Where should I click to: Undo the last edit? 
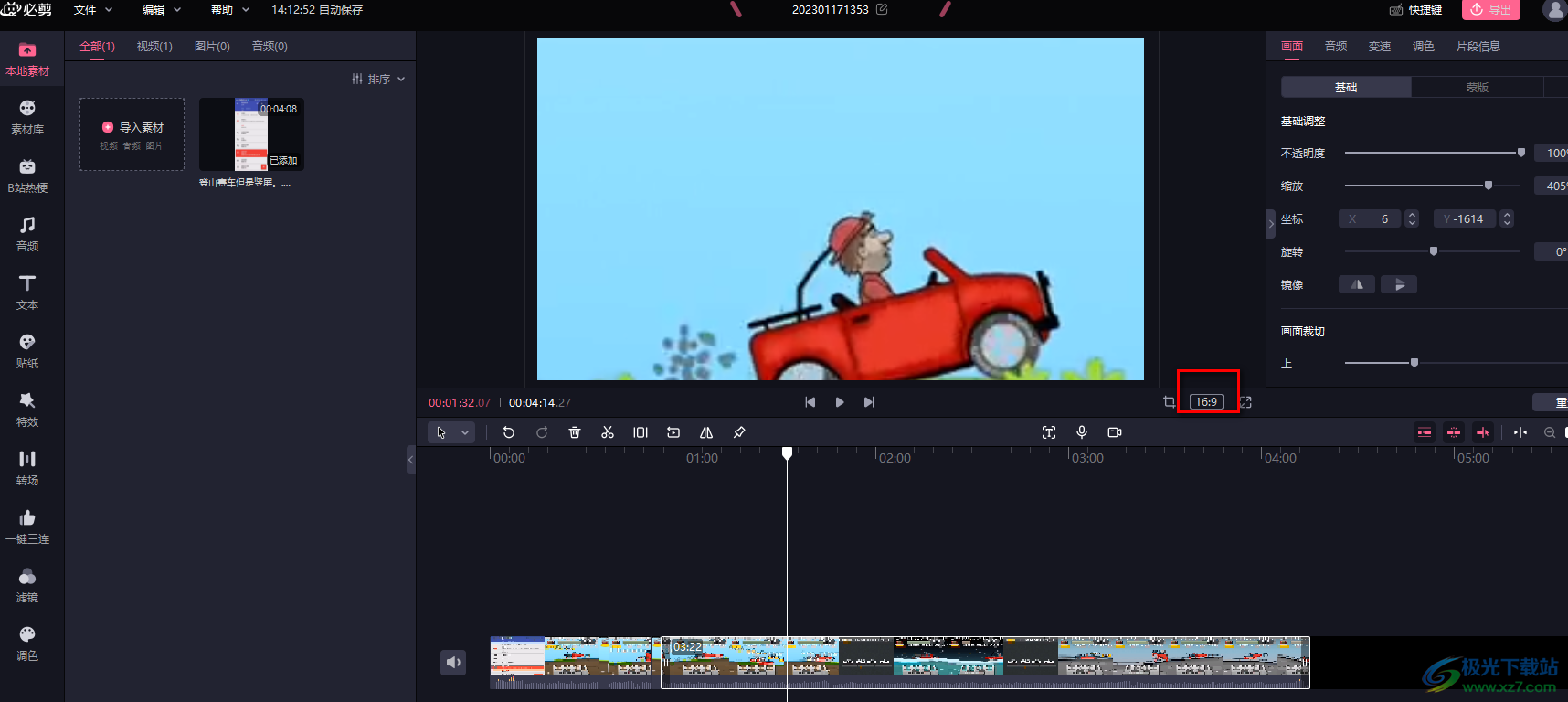coord(509,432)
